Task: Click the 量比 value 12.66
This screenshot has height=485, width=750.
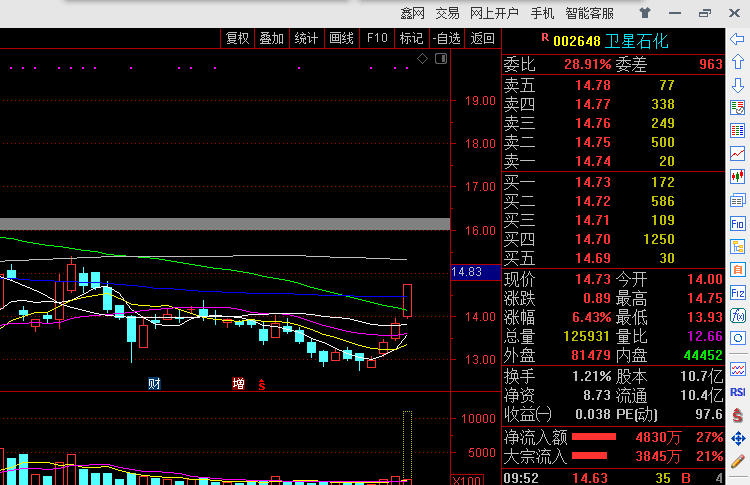Action: tap(705, 336)
